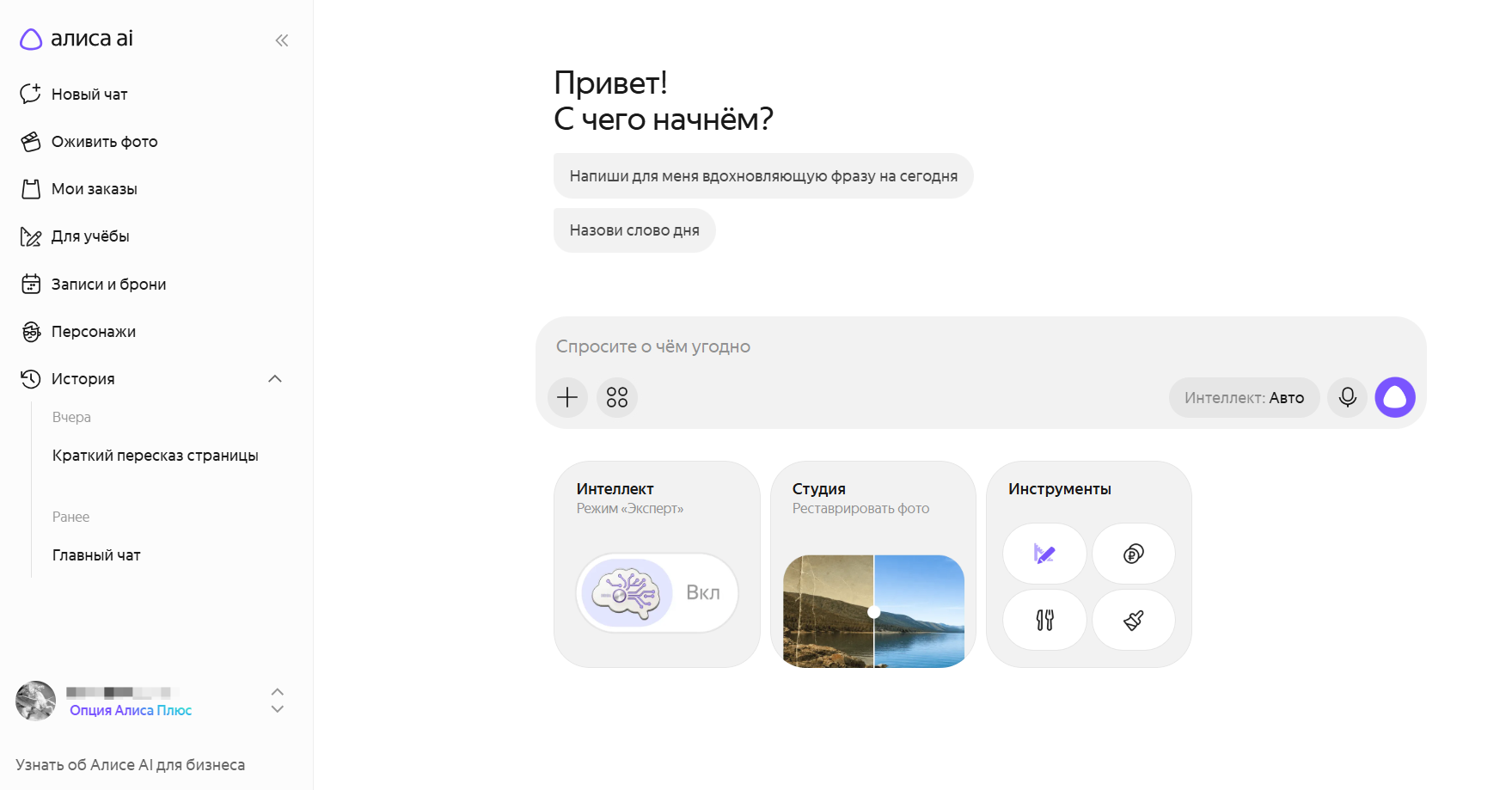The height and width of the screenshot is (790, 1512).
Task: Click the Вчера history label
Action: pyautogui.click(x=71, y=418)
